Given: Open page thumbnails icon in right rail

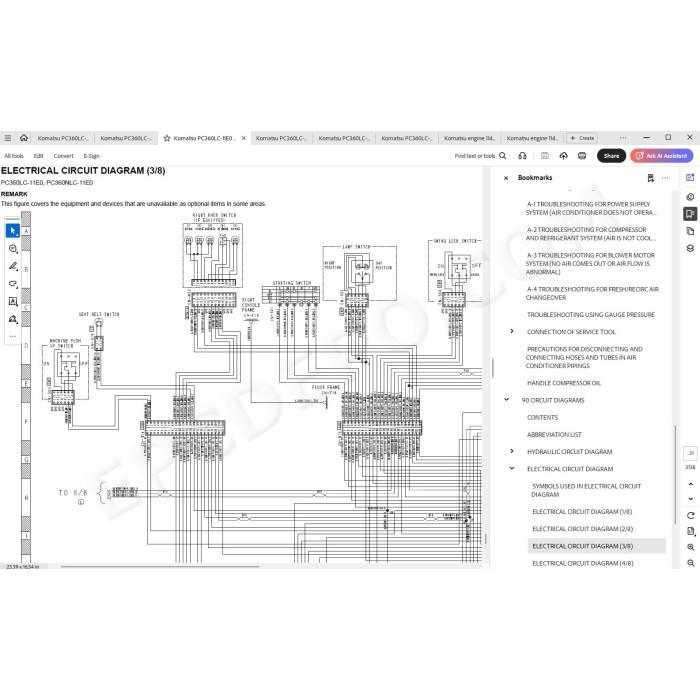Looking at the screenshot, I should [690, 231].
